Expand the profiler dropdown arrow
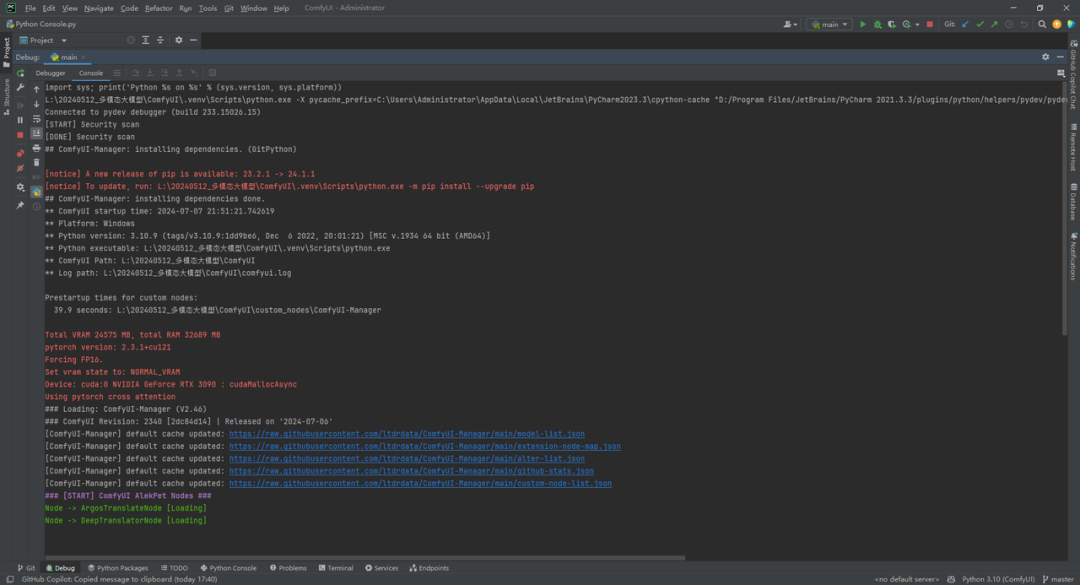1080x585 pixels. coord(917,25)
